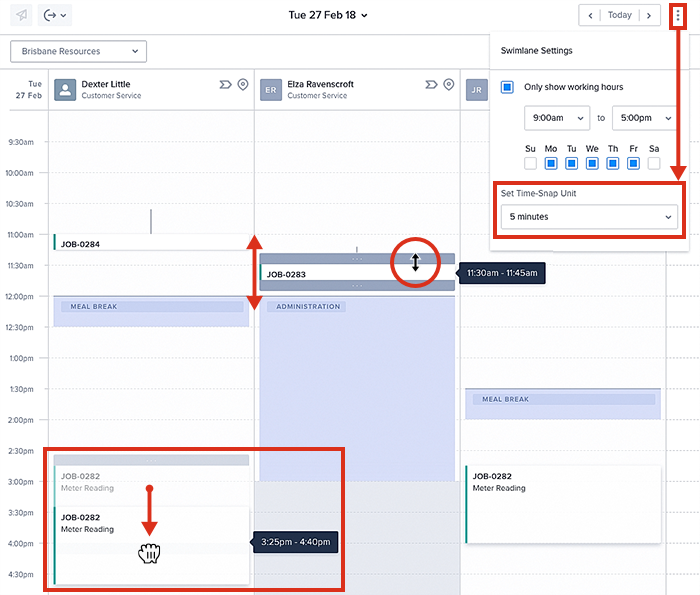Open the export arrow dropdown button

tap(55, 15)
